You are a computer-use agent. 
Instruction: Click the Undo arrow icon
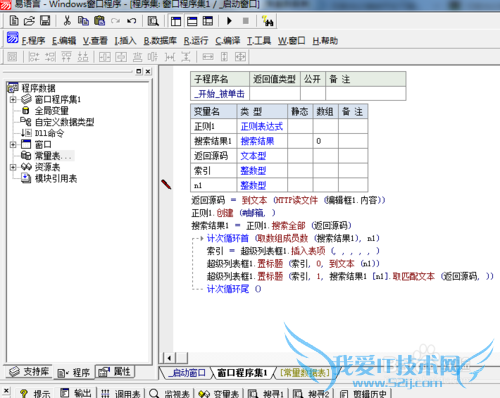[x=131, y=21]
